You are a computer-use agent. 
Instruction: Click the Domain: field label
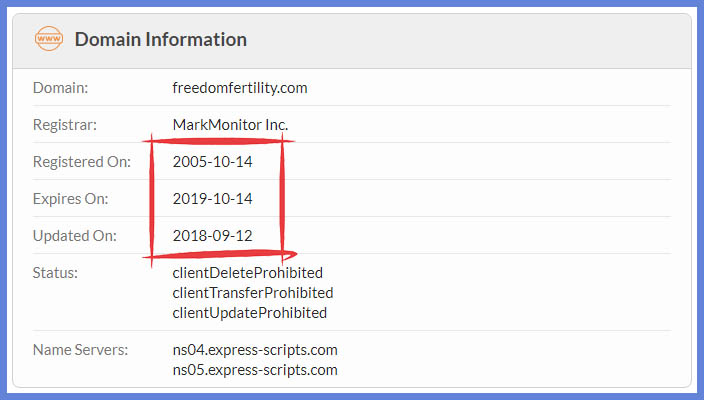pos(61,88)
